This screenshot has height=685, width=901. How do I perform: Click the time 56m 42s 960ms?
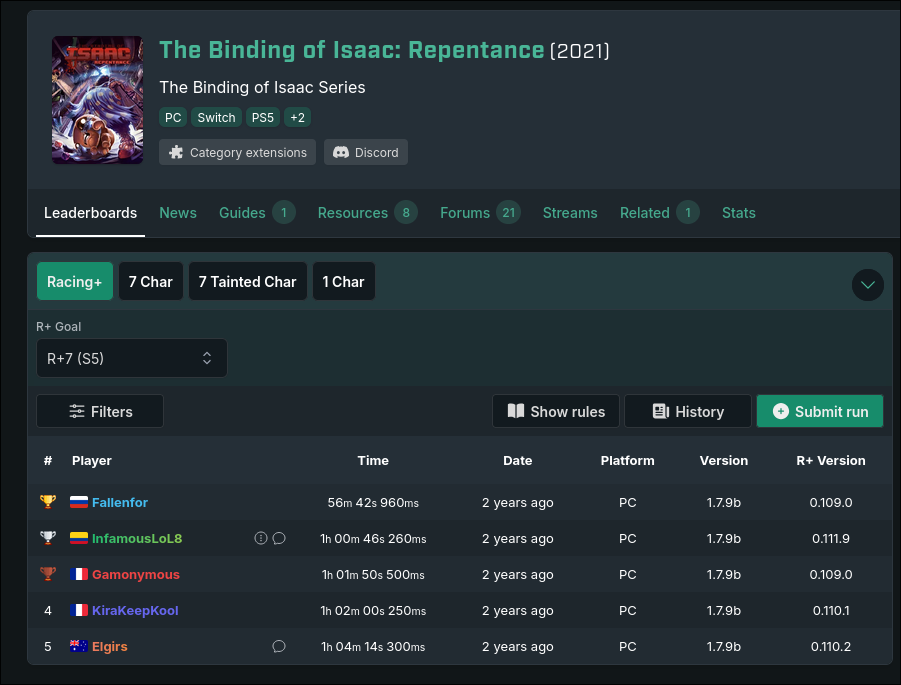[373, 503]
